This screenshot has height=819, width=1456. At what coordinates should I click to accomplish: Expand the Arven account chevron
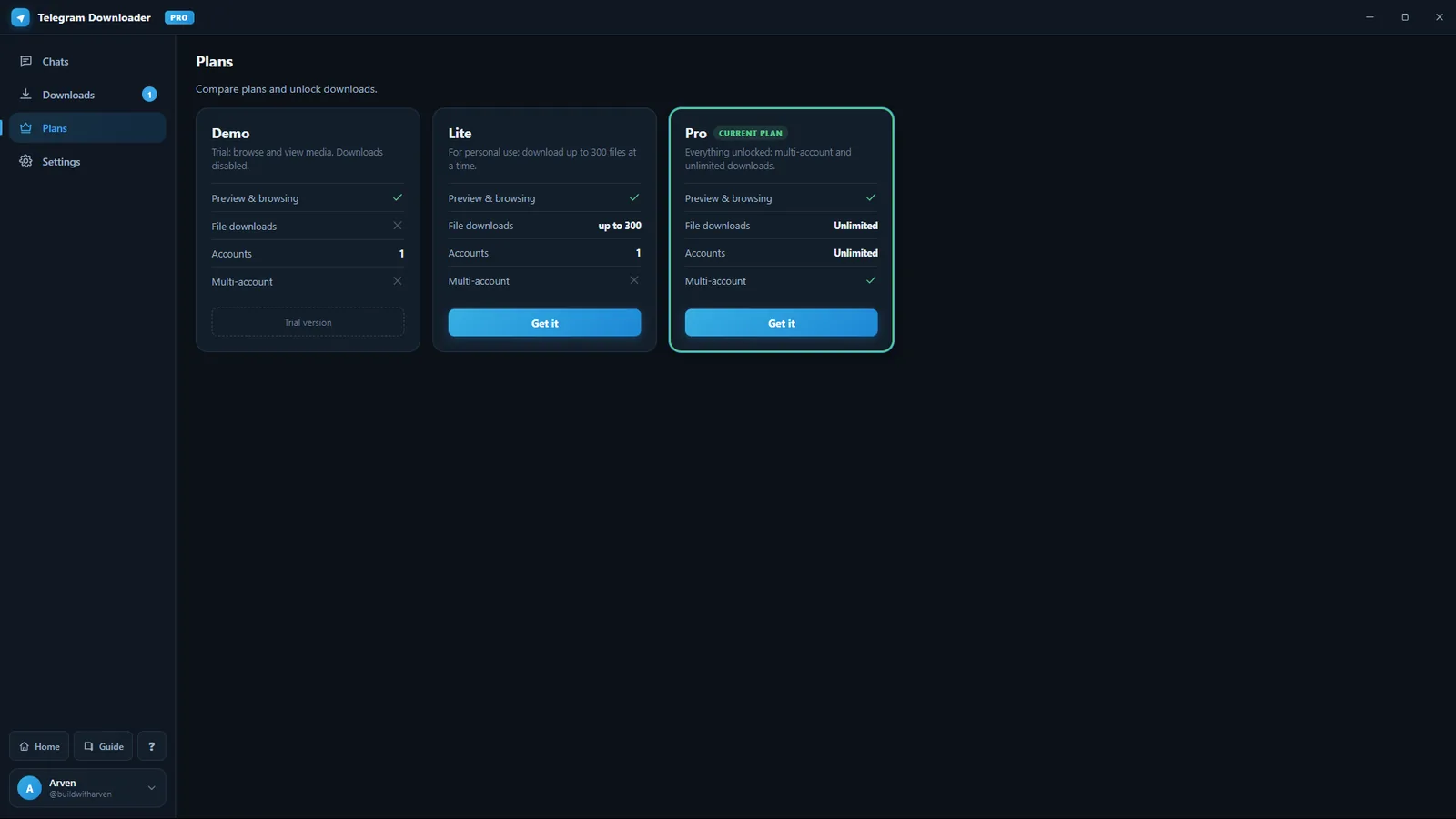click(151, 788)
